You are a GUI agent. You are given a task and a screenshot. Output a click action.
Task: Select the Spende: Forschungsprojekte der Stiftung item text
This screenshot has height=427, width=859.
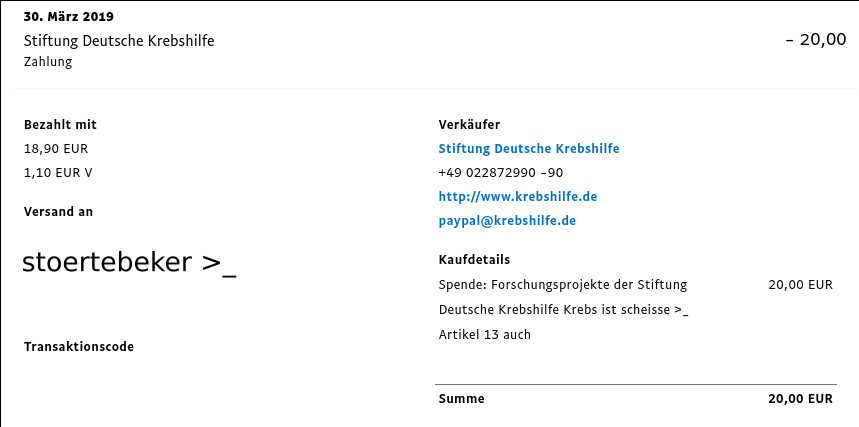coord(563,285)
